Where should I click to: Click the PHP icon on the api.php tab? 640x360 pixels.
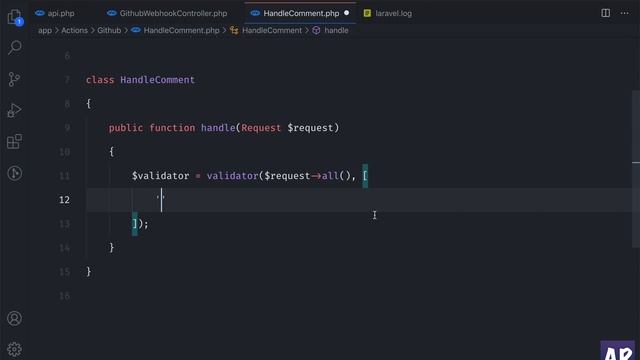point(40,13)
